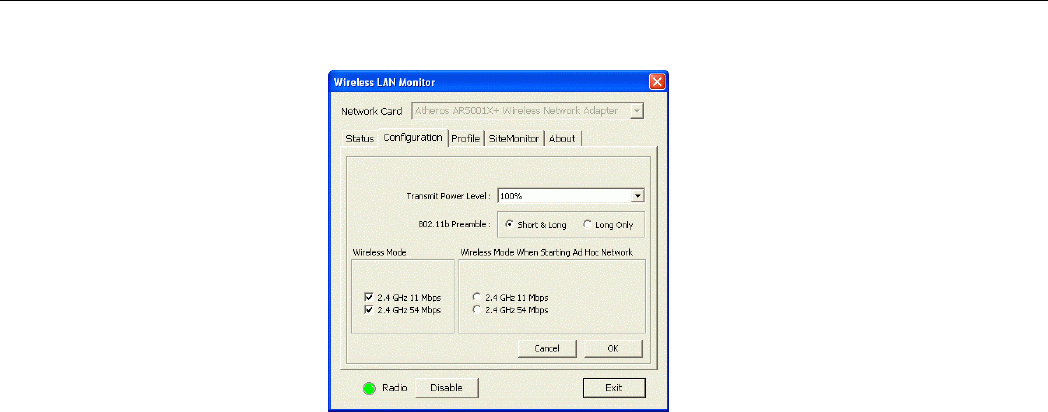The image size is (1048, 412).
Task: Switch to the Status tab
Action: 360,138
